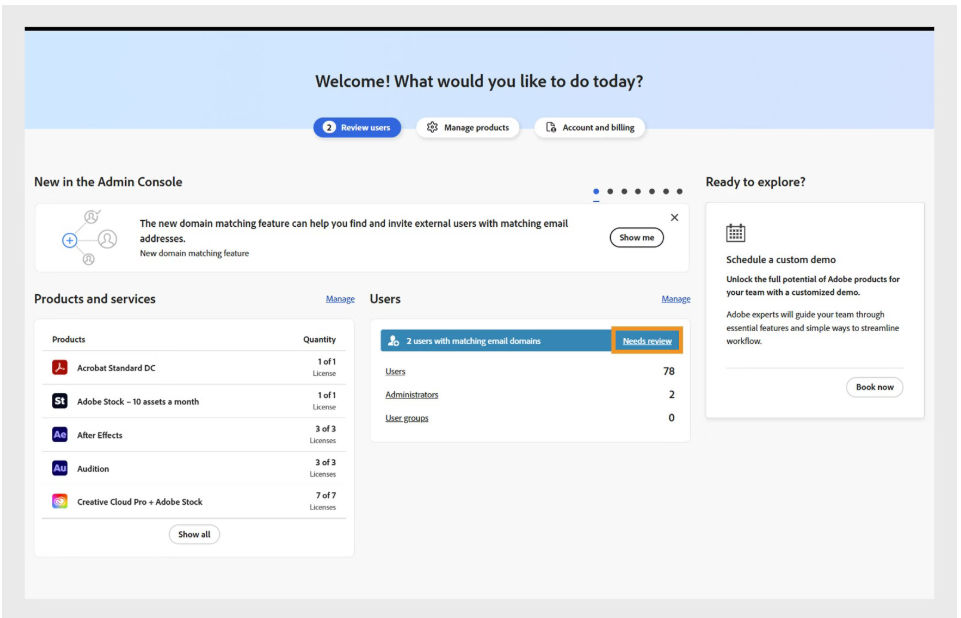Open Review users quick action
The image size is (961, 618).
coord(357,128)
